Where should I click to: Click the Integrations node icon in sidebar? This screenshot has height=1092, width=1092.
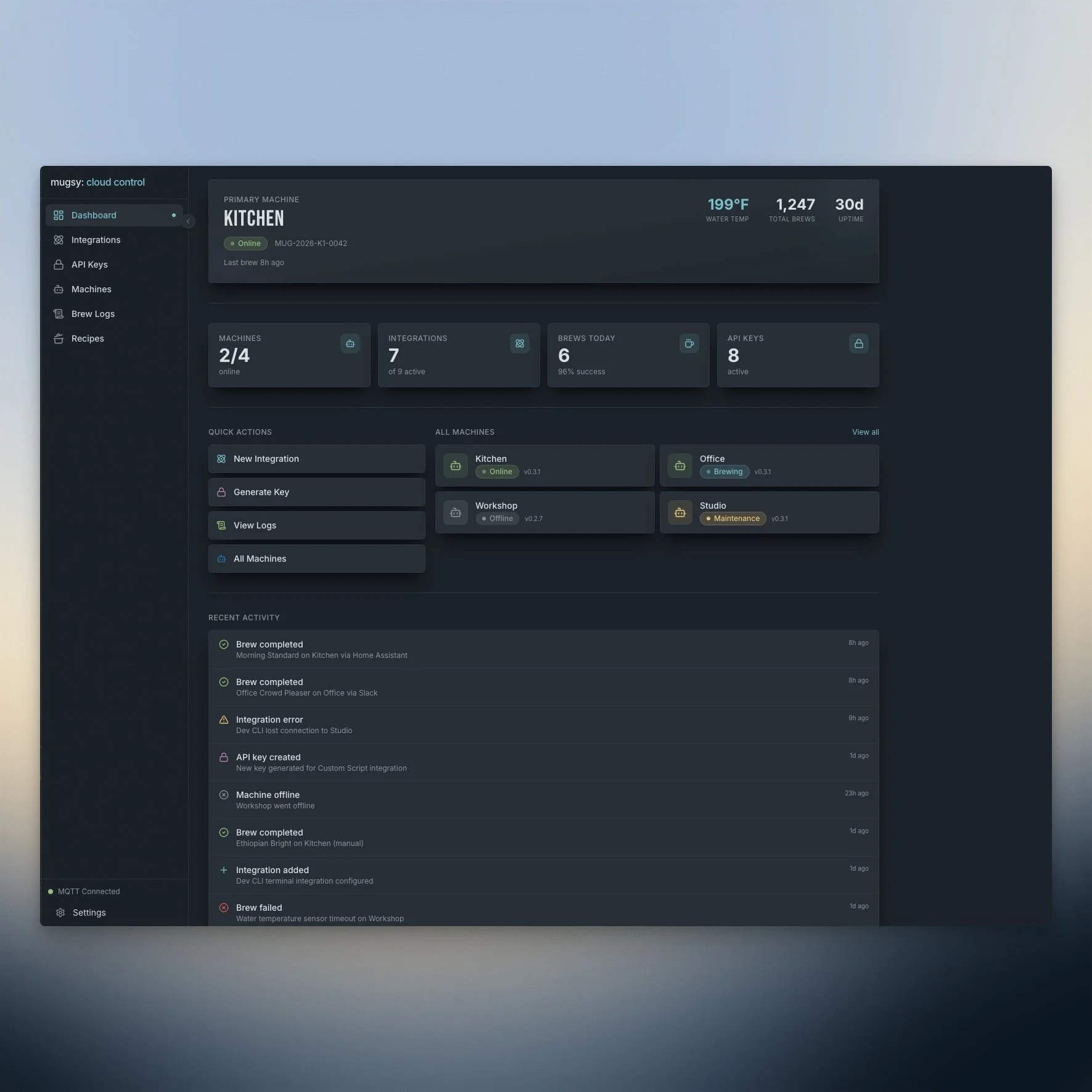pos(59,240)
